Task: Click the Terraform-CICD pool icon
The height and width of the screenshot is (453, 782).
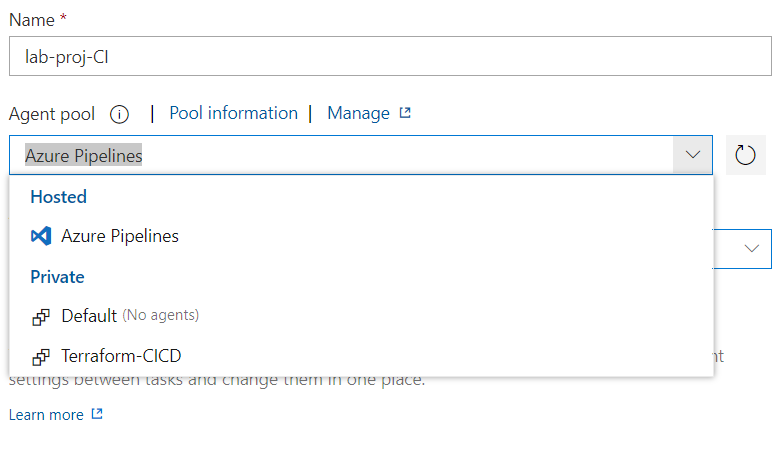Action: [41, 357]
